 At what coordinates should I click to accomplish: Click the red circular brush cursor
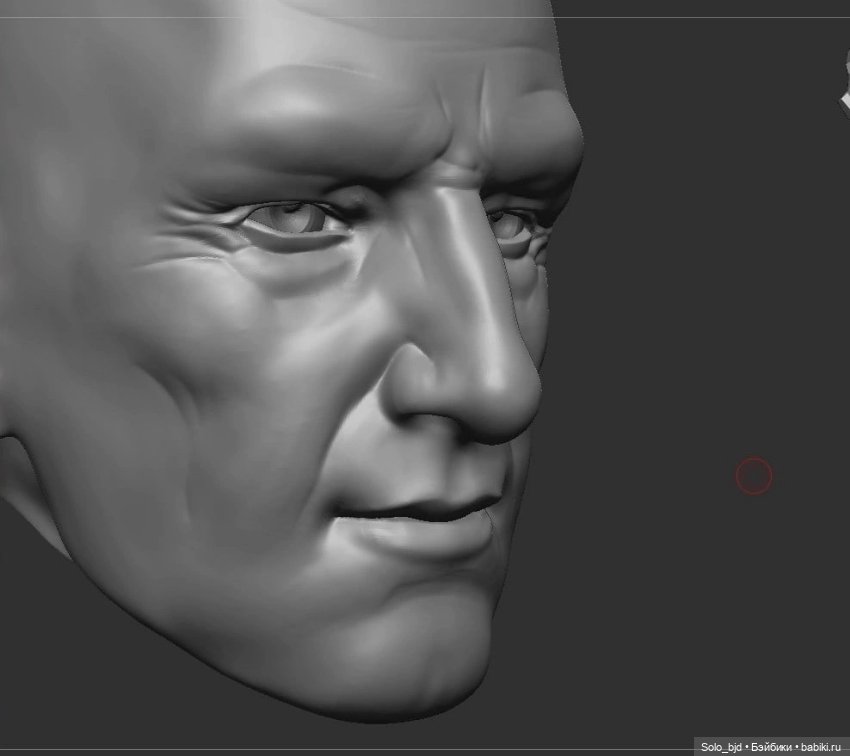click(754, 477)
